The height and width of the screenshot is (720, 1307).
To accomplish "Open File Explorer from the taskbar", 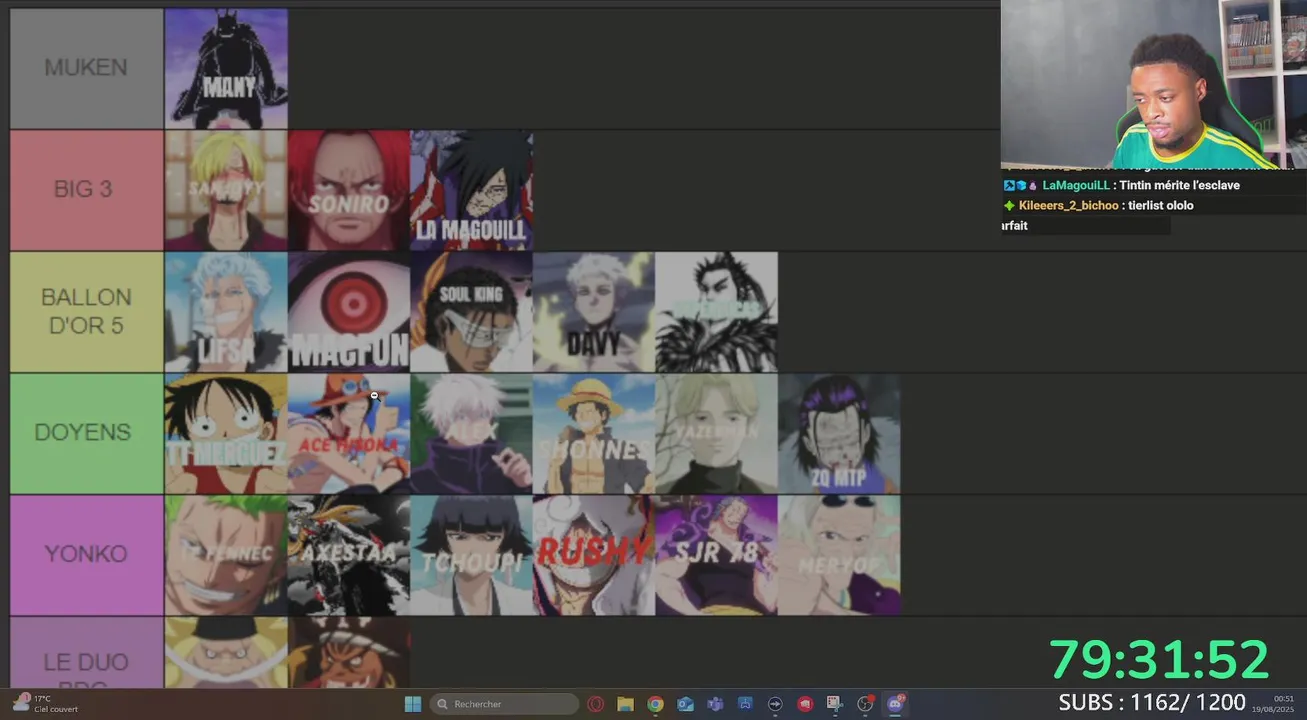I will (625, 704).
